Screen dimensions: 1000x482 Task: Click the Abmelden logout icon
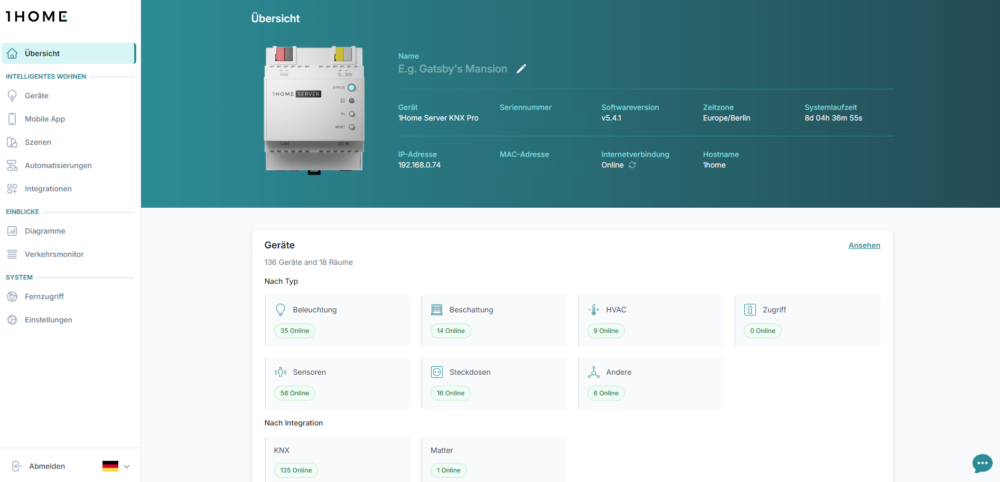tap(17, 466)
